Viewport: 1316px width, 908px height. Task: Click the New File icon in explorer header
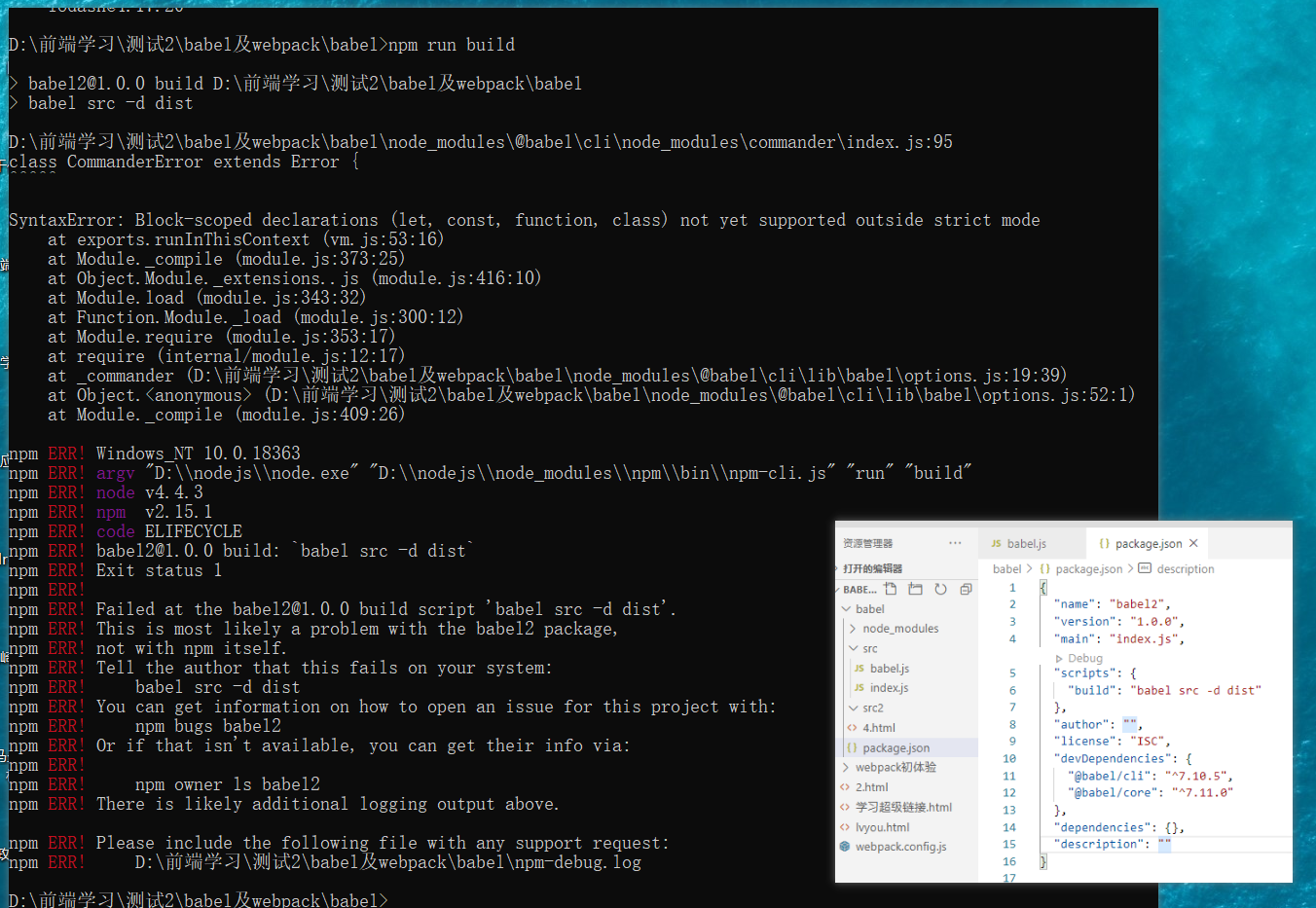tap(891, 589)
